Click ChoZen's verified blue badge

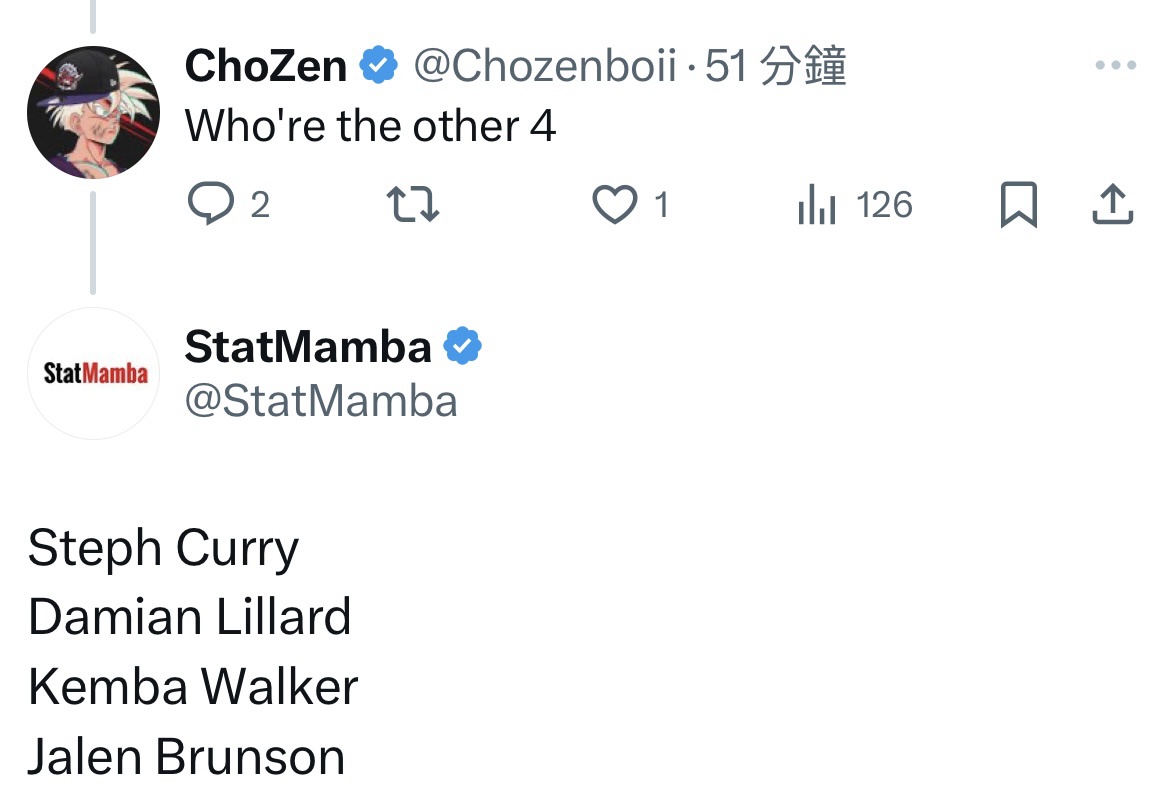tap(379, 67)
